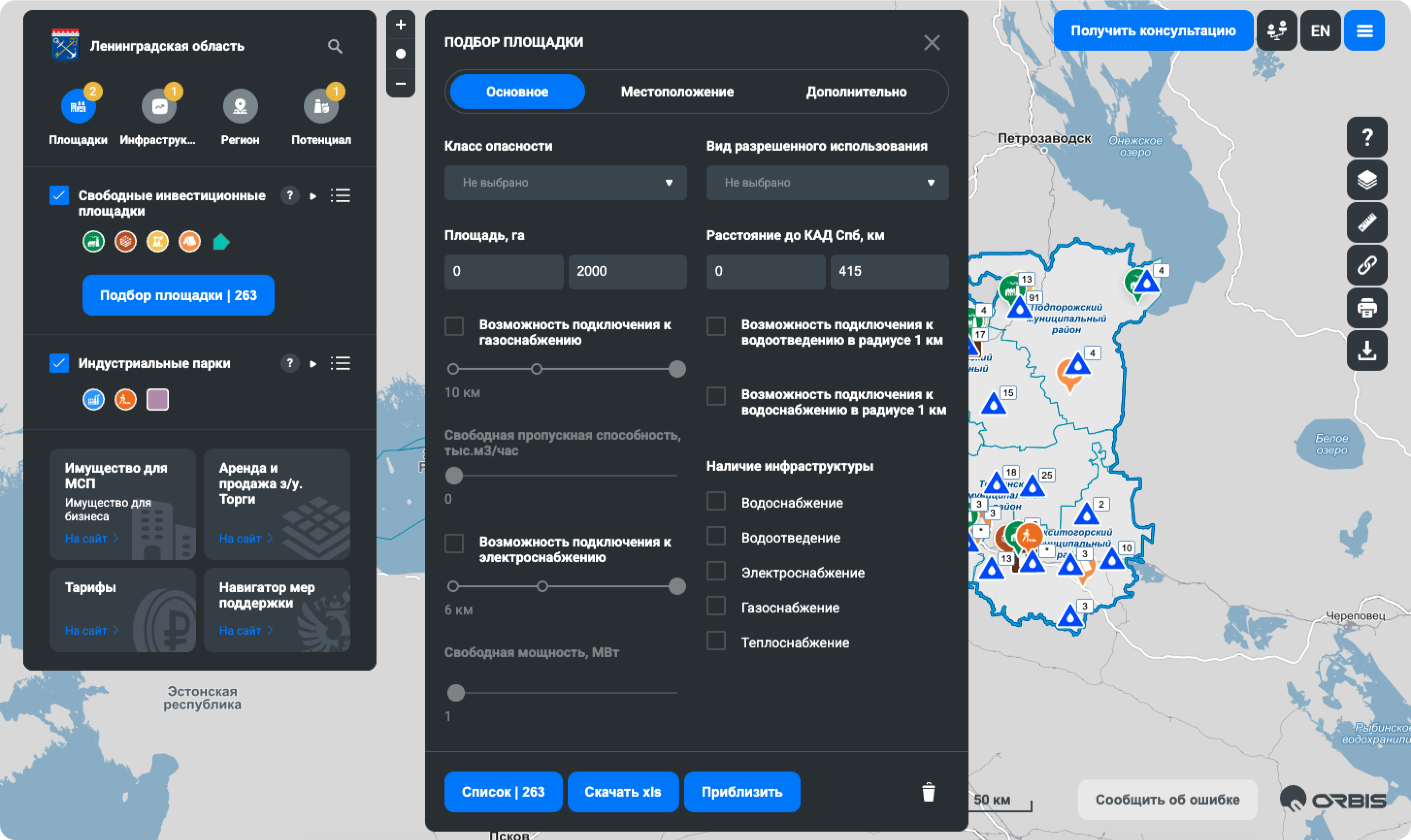Open the search magnifier in the sidebar
Screen dimensions: 1411x840
click(335, 47)
